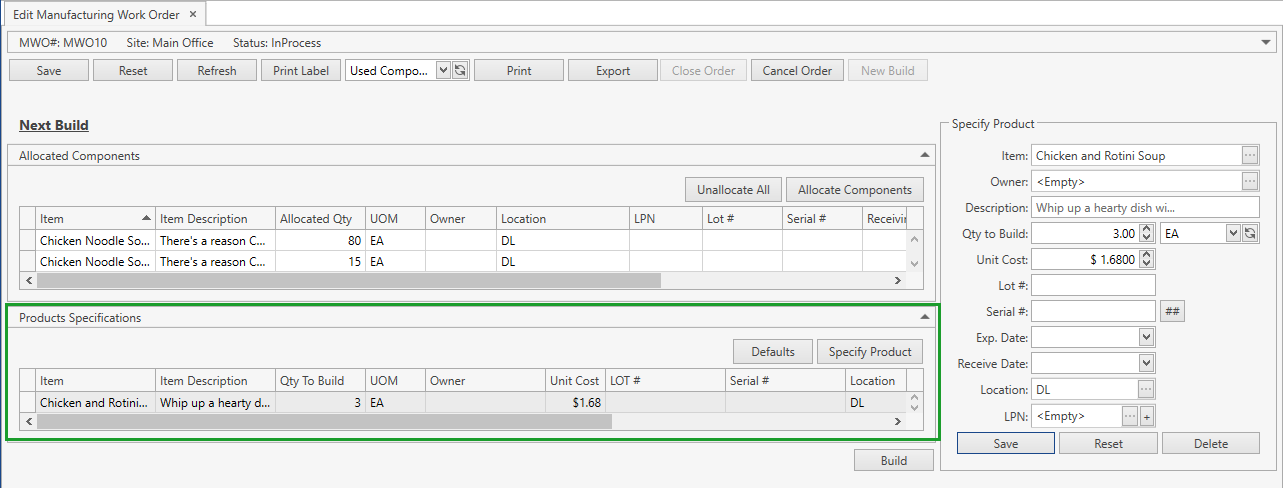
Task: Select the Edit Manufacturing Work Order tab
Action: tap(95, 15)
